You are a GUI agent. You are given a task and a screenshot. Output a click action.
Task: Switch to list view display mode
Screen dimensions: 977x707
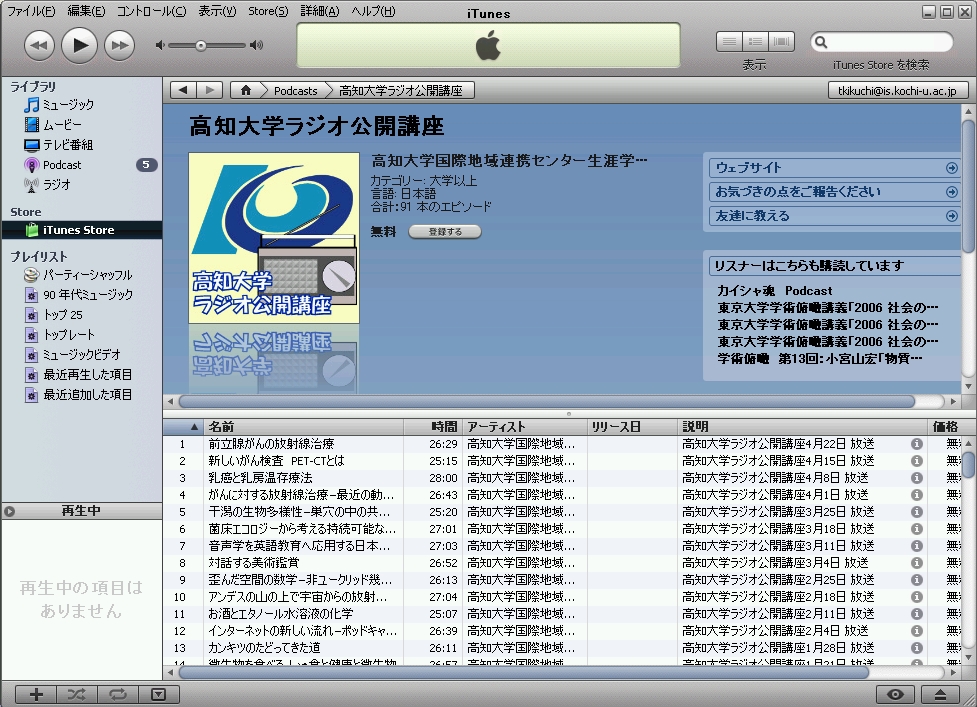pyautogui.click(x=729, y=42)
